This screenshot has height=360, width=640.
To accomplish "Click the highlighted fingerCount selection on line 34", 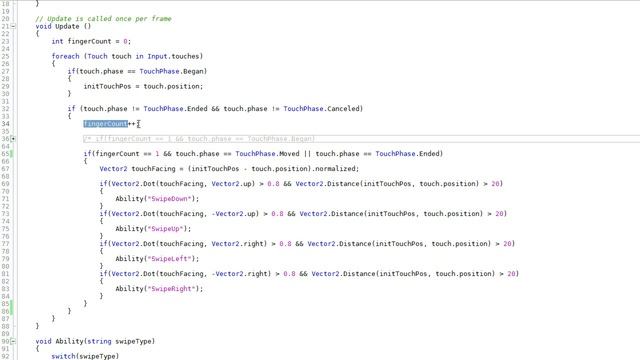I will 106,124.
